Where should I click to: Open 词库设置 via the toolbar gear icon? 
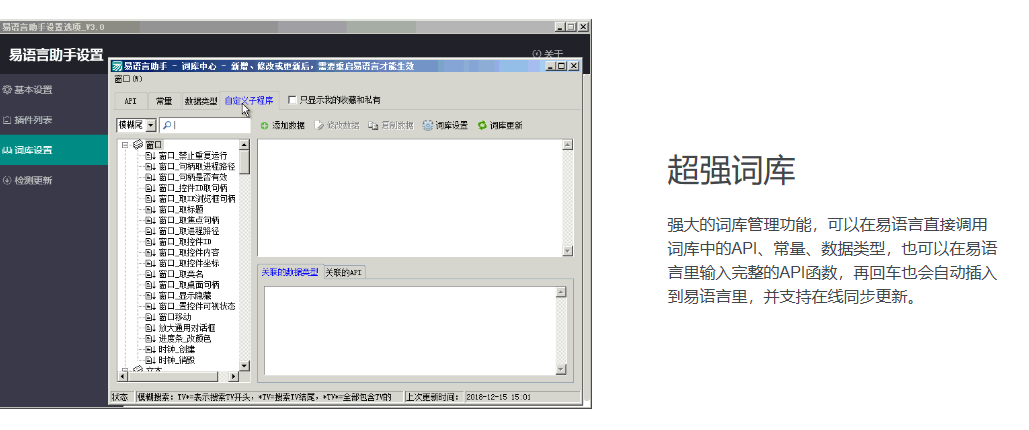[x=428, y=125]
